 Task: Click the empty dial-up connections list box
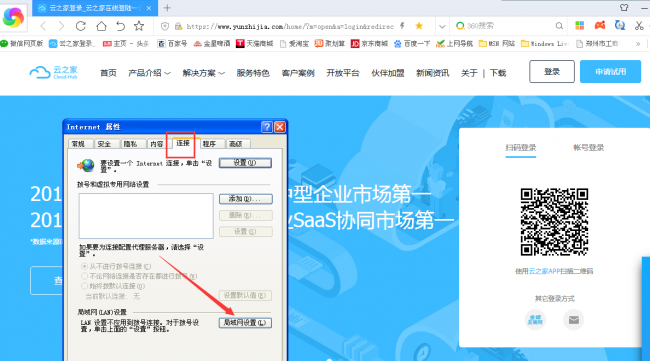(x=146, y=216)
